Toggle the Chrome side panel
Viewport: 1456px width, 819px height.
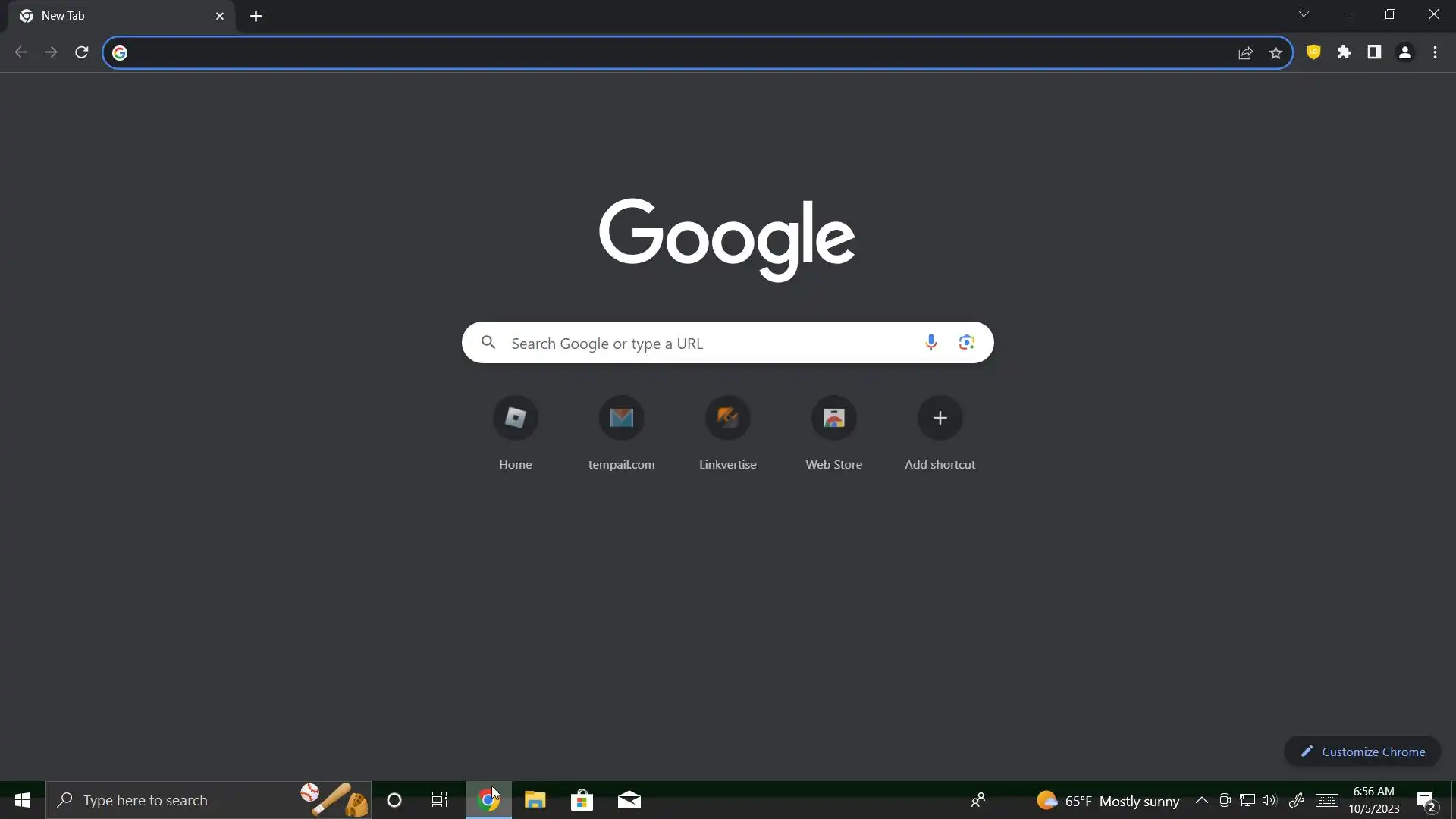click(x=1374, y=52)
